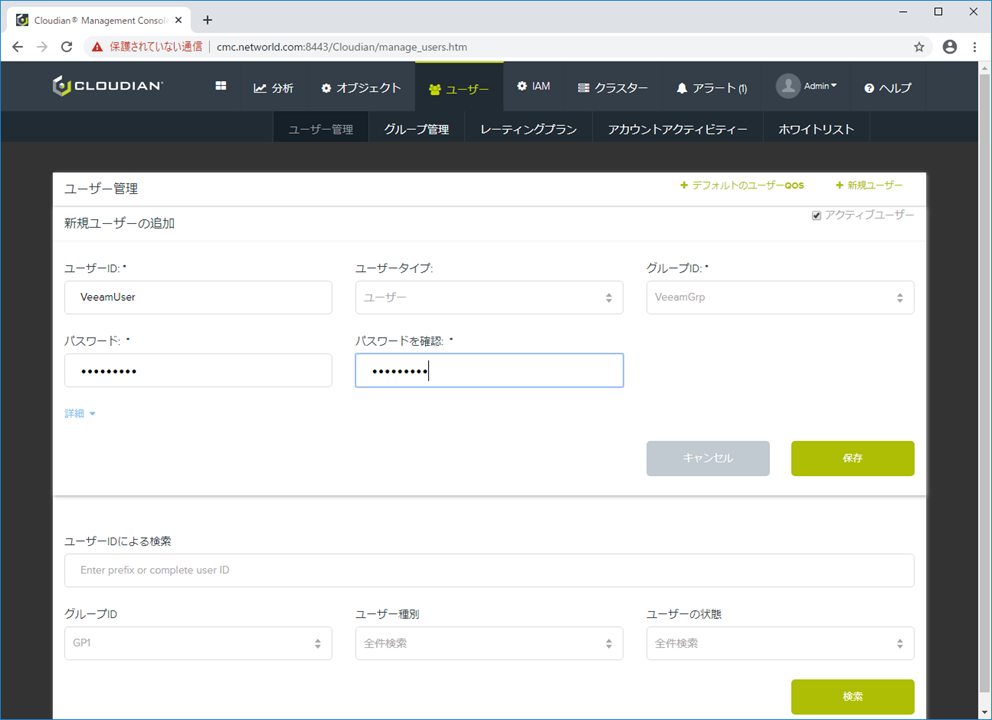Open the オブジェクト gear icon section
The image size is (992, 720).
point(327,87)
